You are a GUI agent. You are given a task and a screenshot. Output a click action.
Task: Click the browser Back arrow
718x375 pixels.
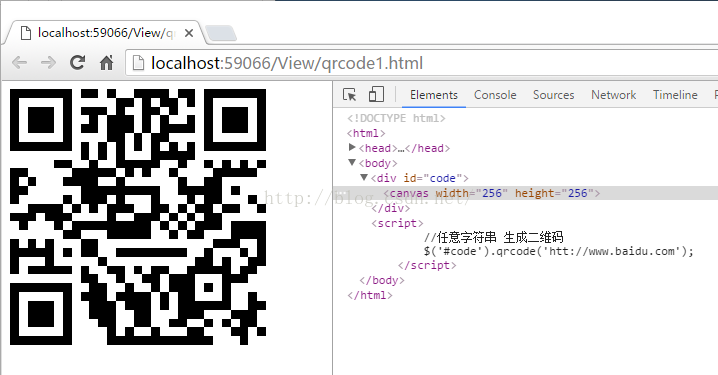(19, 63)
